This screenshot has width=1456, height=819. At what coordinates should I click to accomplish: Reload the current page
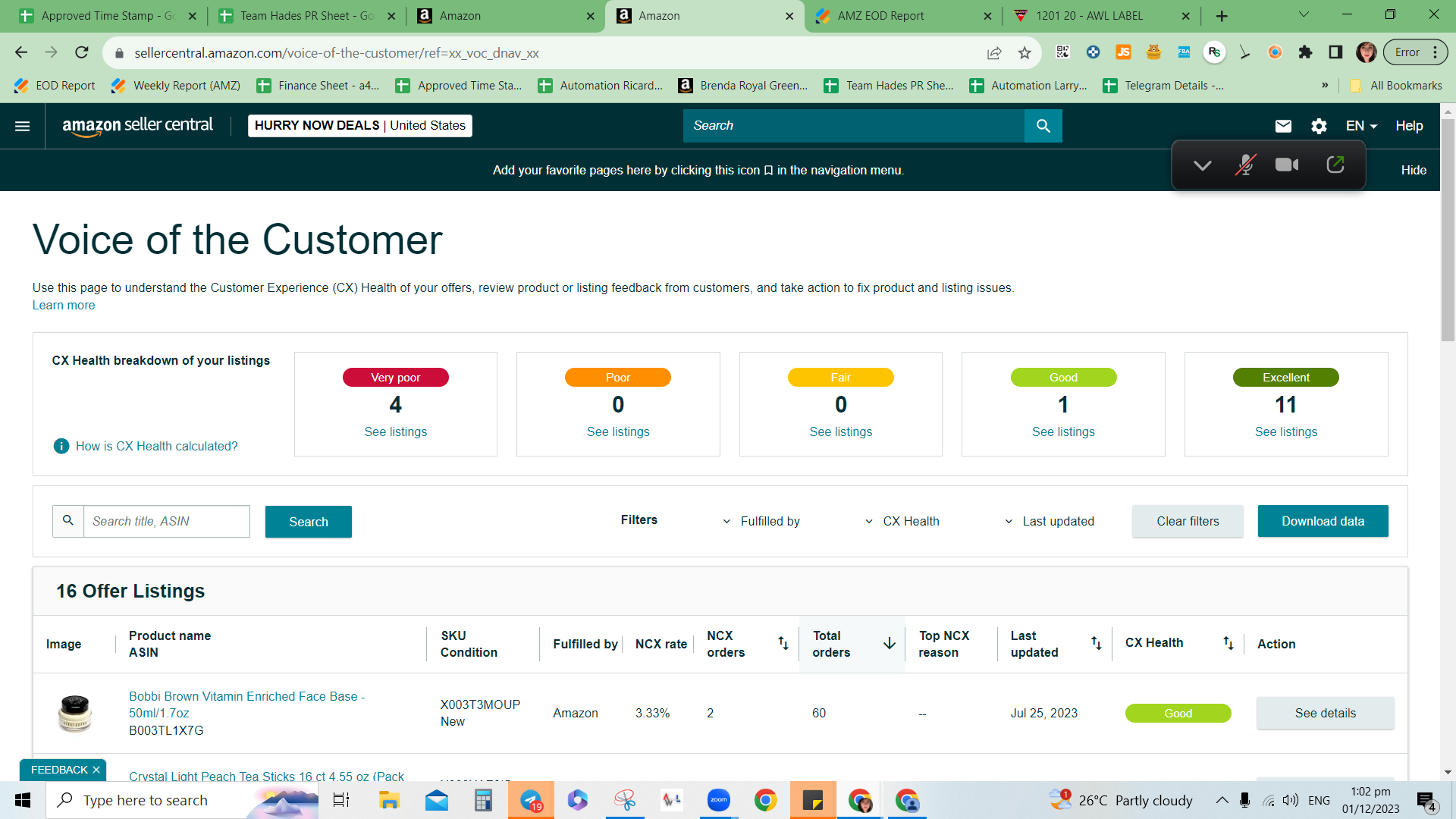(82, 52)
